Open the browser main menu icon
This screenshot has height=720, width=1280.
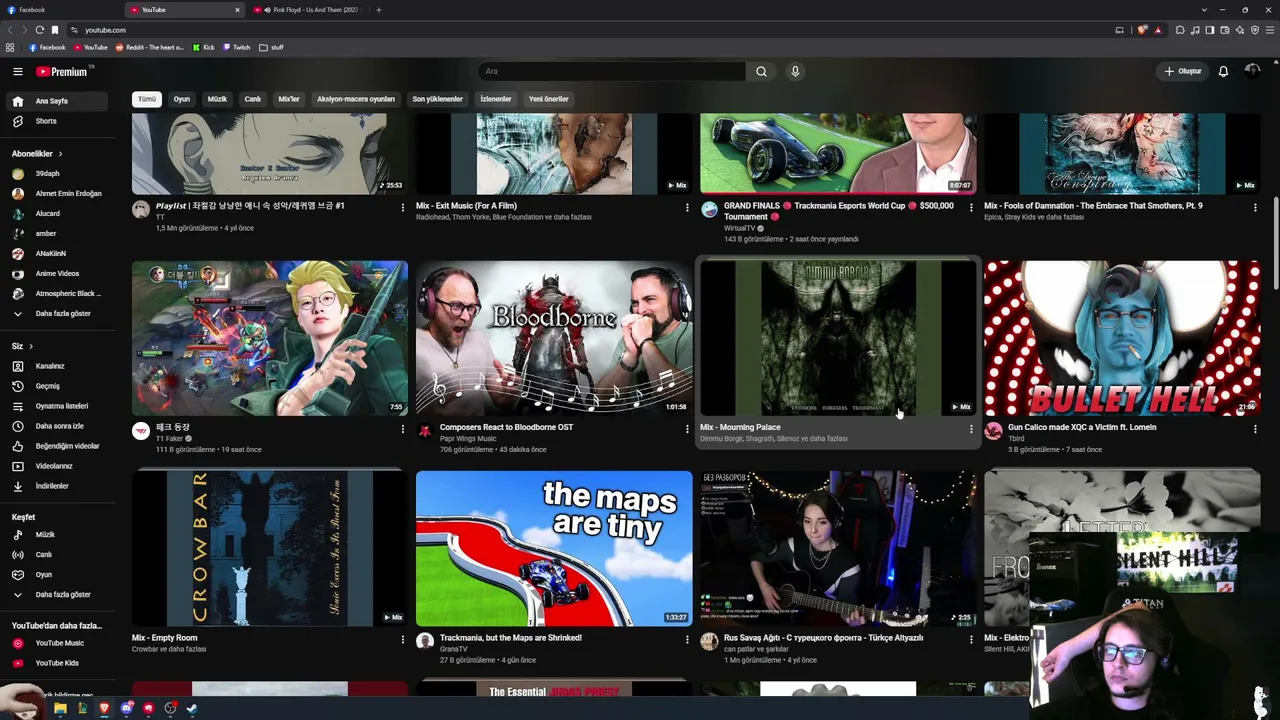click(1269, 30)
